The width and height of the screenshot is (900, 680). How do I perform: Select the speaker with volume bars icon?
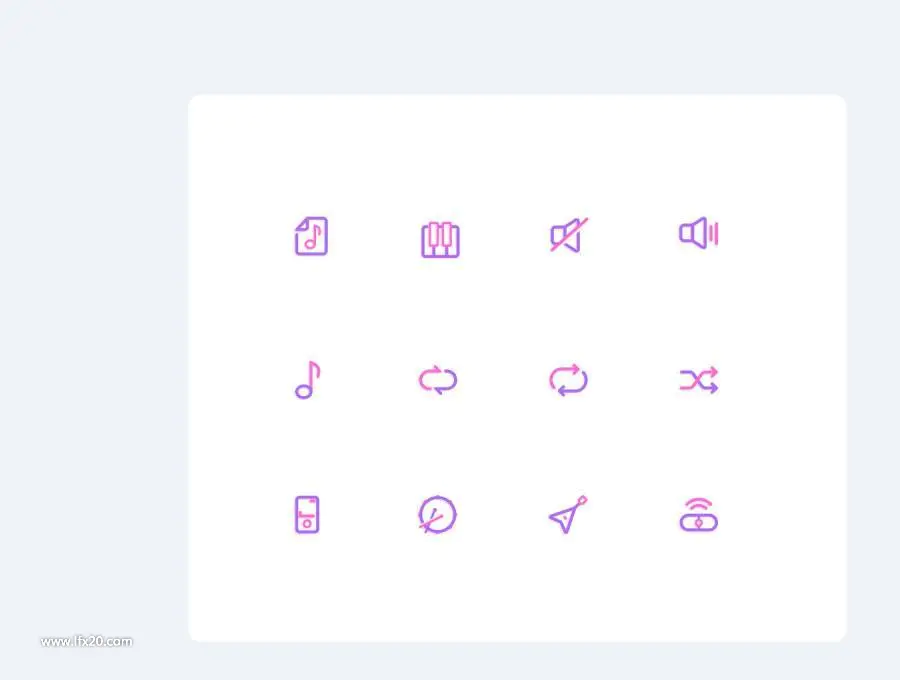699,233
